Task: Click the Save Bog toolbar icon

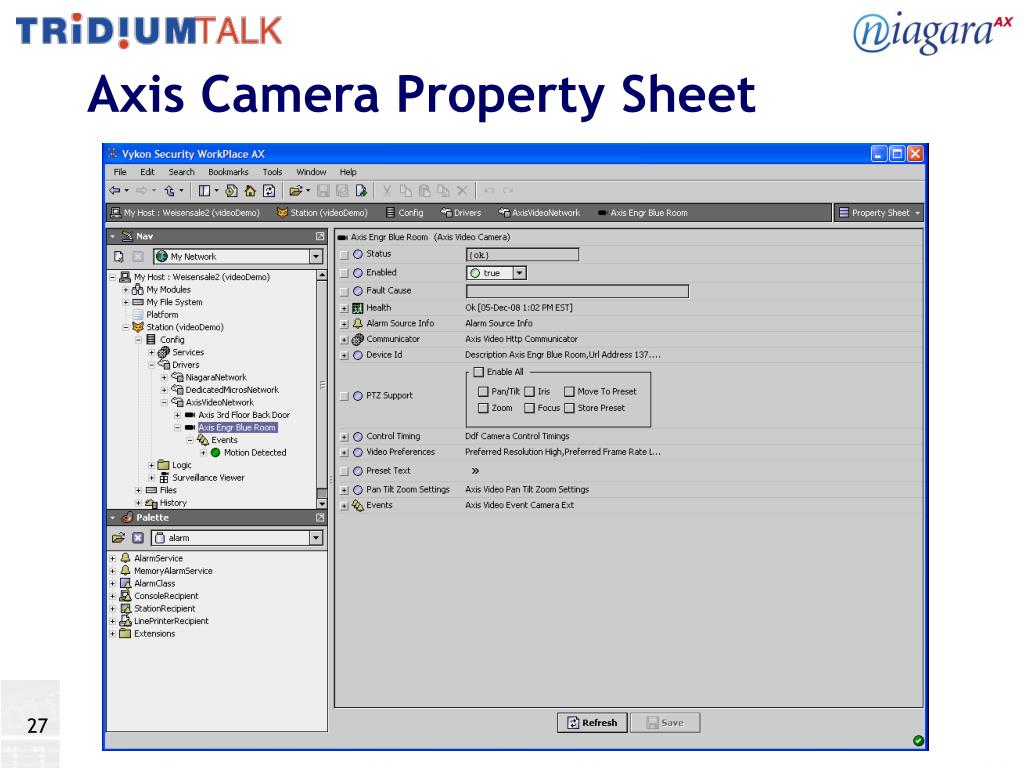Action: tap(342, 191)
